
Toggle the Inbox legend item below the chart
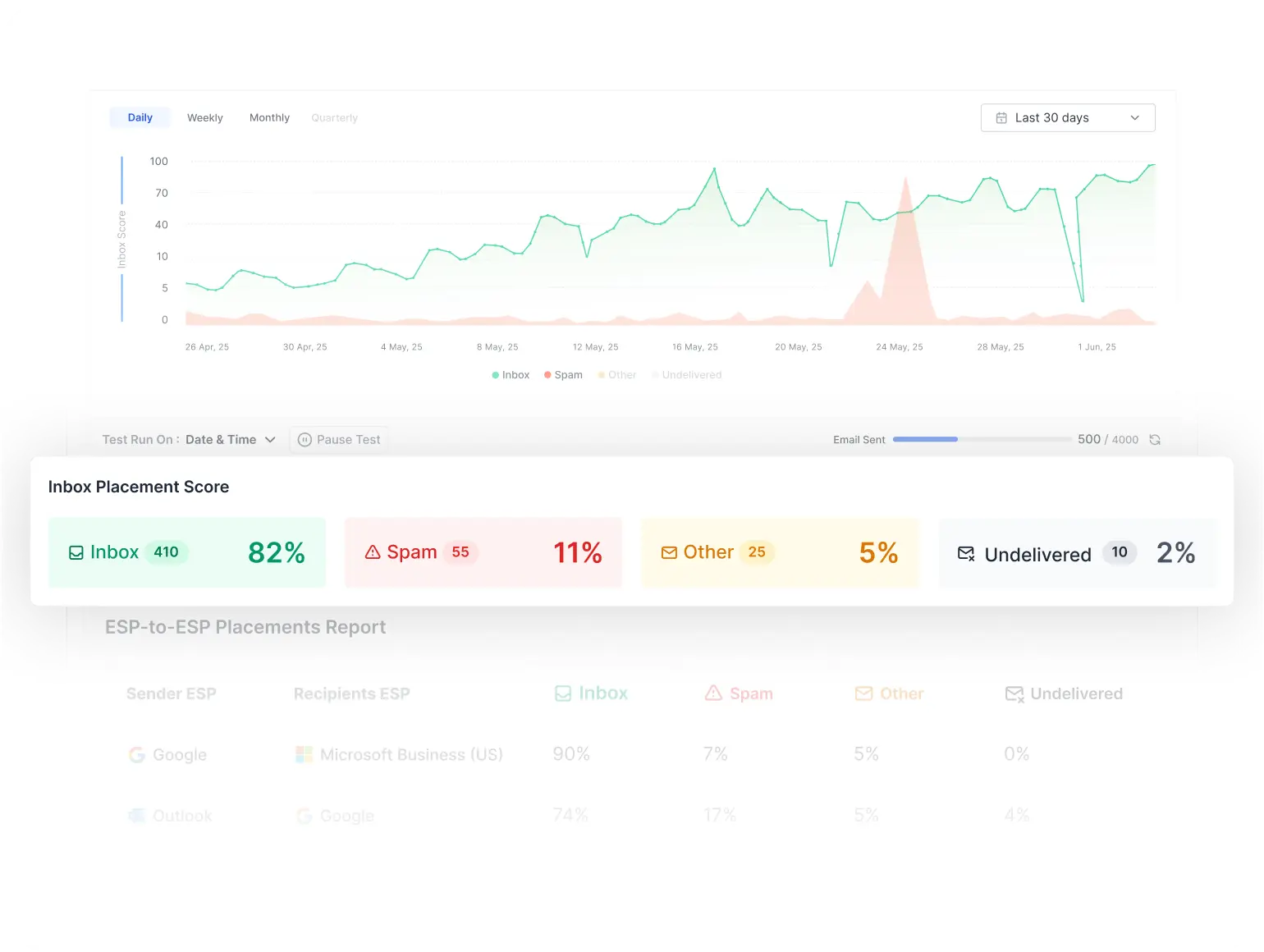510,374
